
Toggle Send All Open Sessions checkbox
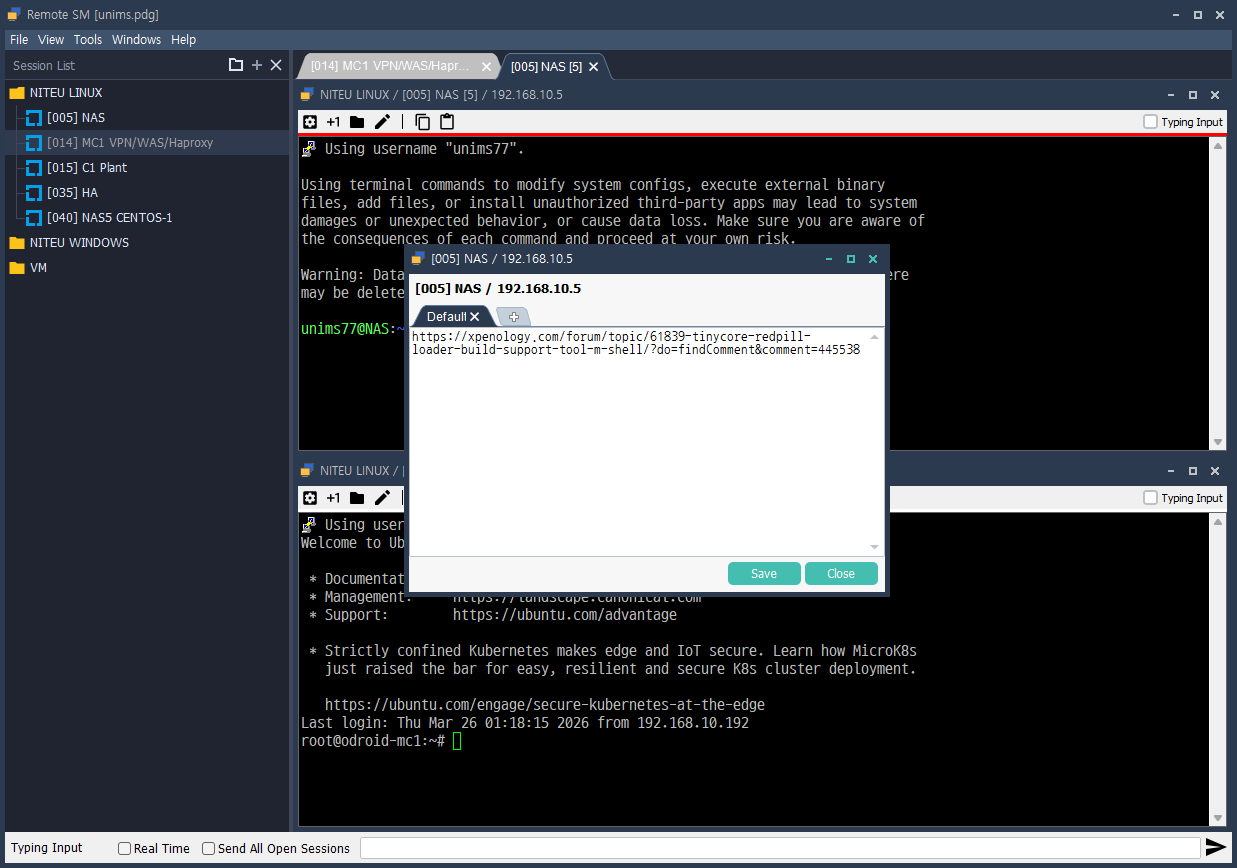(x=209, y=849)
